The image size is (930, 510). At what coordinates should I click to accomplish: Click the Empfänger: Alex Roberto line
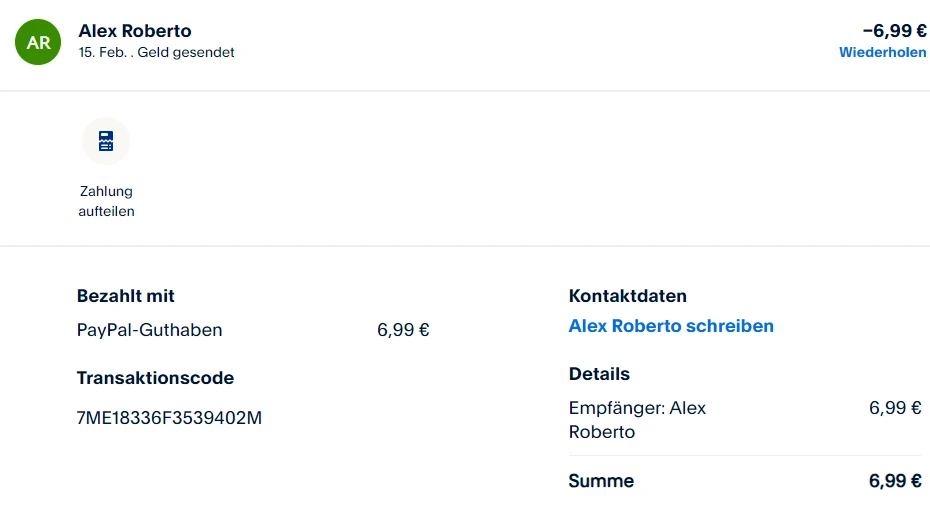(637, 420)
